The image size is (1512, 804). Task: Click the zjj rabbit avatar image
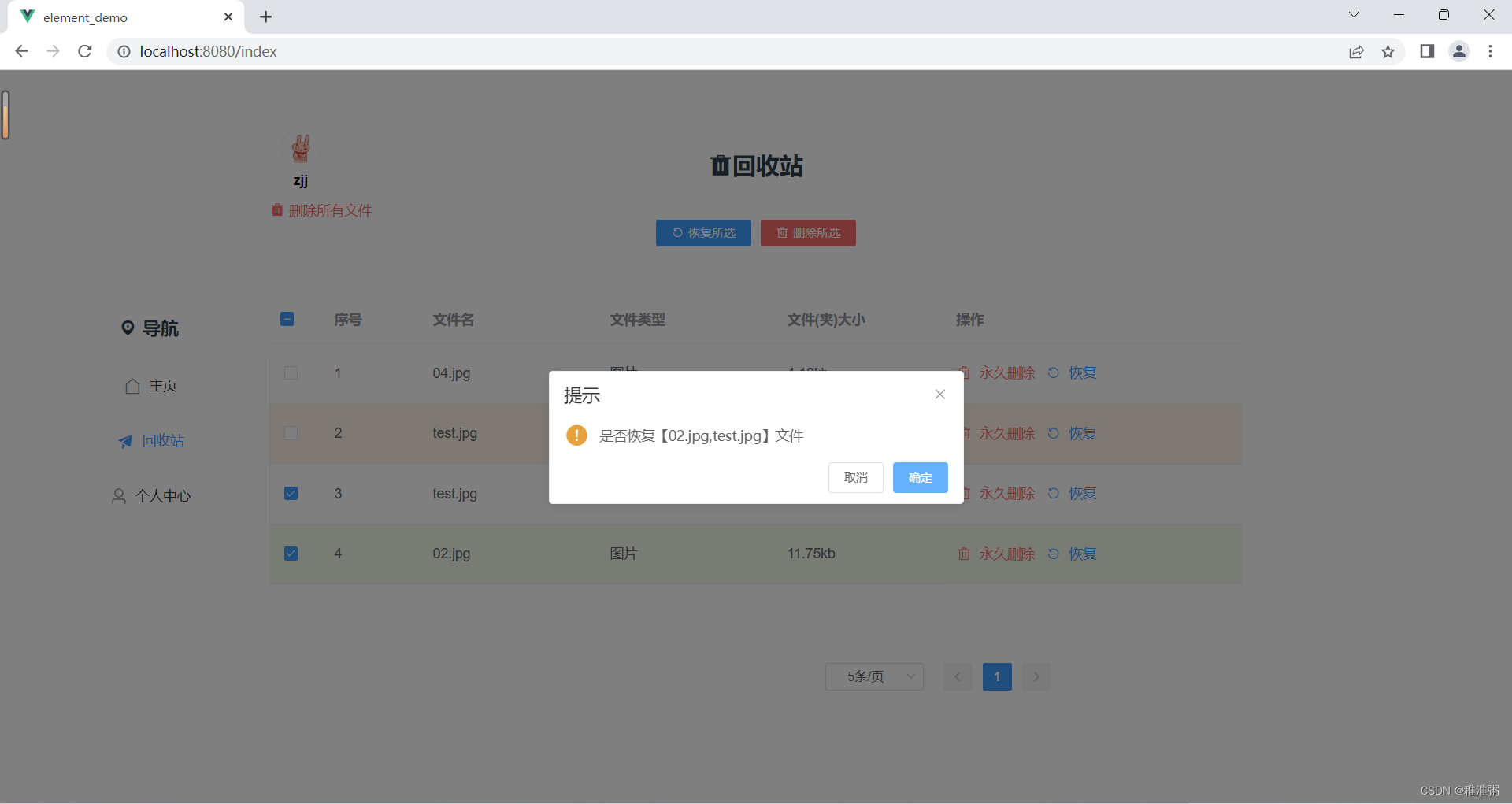pos(301,148)
